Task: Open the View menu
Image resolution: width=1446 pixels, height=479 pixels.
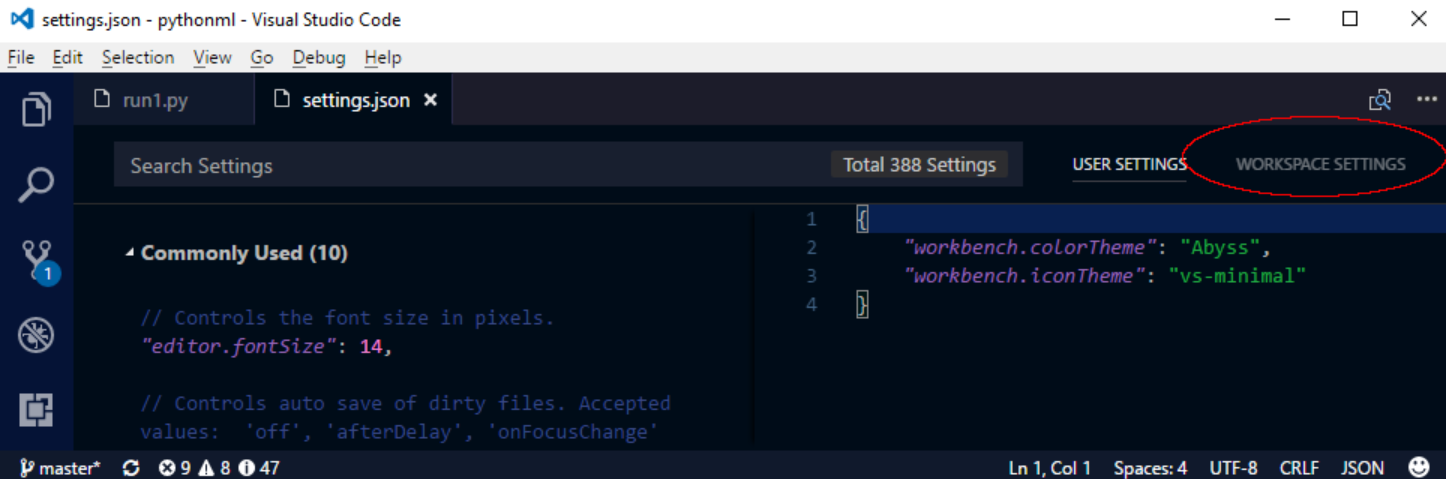Action: click(212, 57)
